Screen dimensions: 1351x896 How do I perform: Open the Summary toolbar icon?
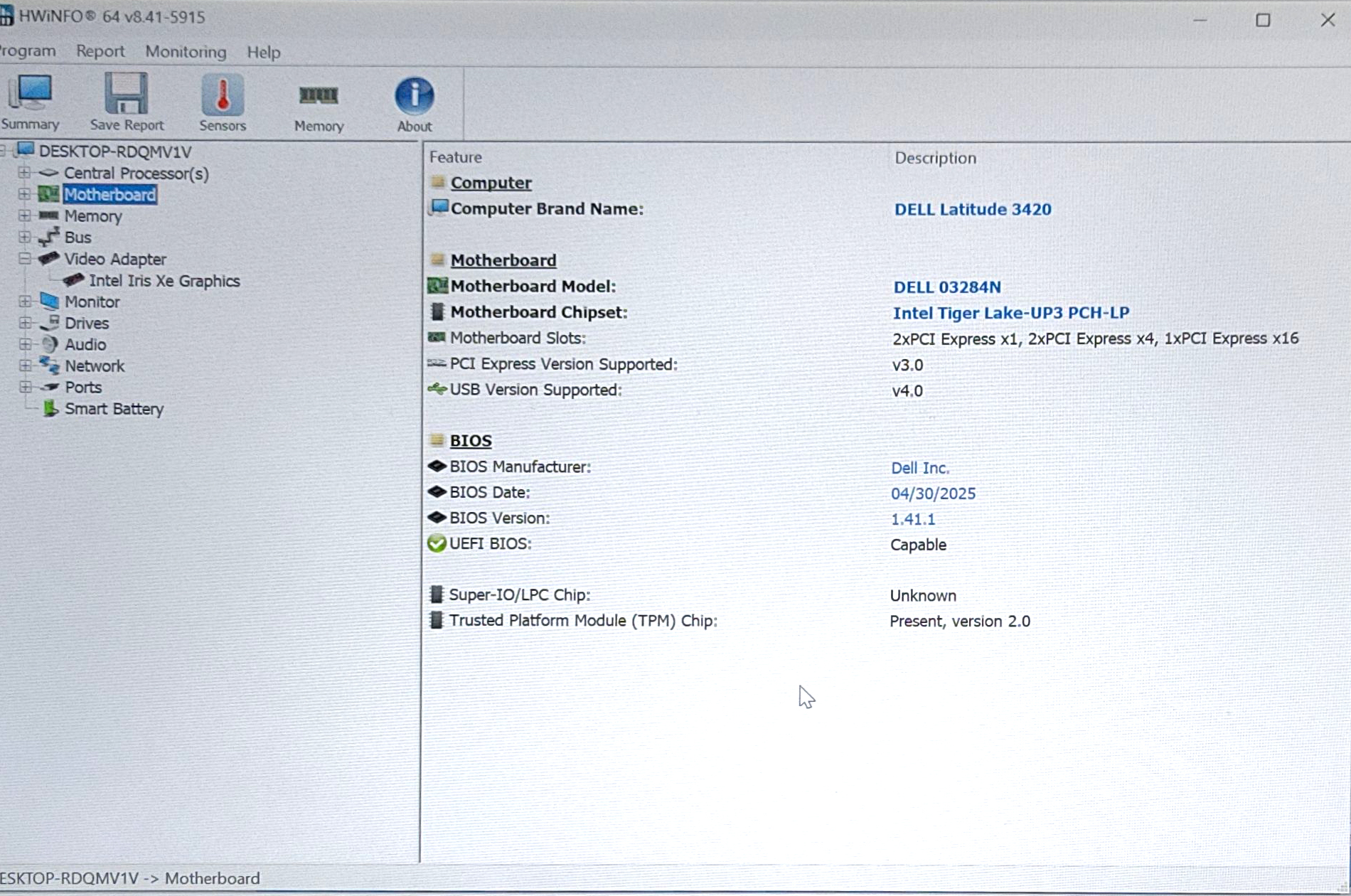tap(29, 93)
